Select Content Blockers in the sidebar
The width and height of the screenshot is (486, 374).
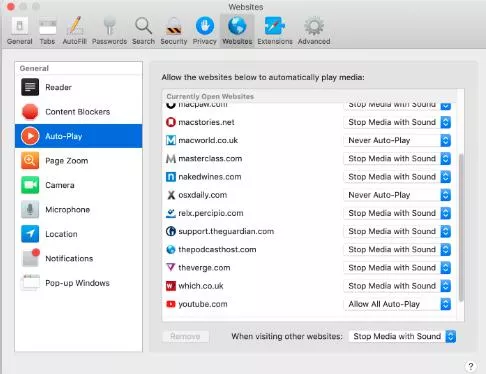tap(79, 112)
